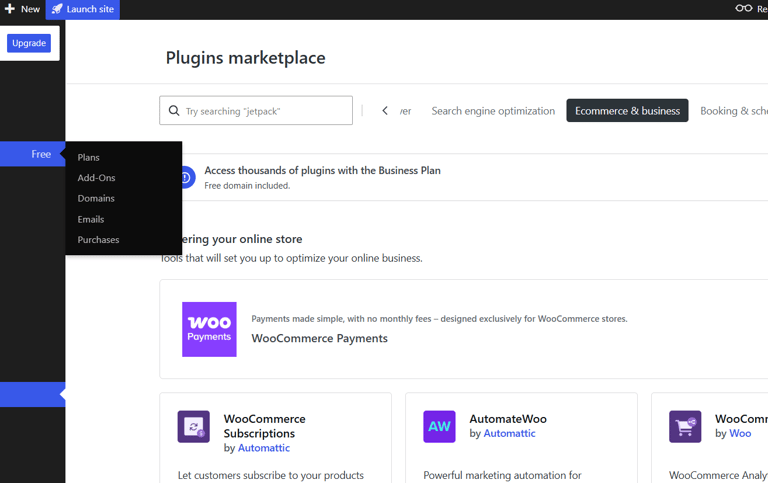Select Search engine optimization category
Image resolution: width=768 pixels, height=483 pixels.
pyautogui.click(x=493, y=111)
